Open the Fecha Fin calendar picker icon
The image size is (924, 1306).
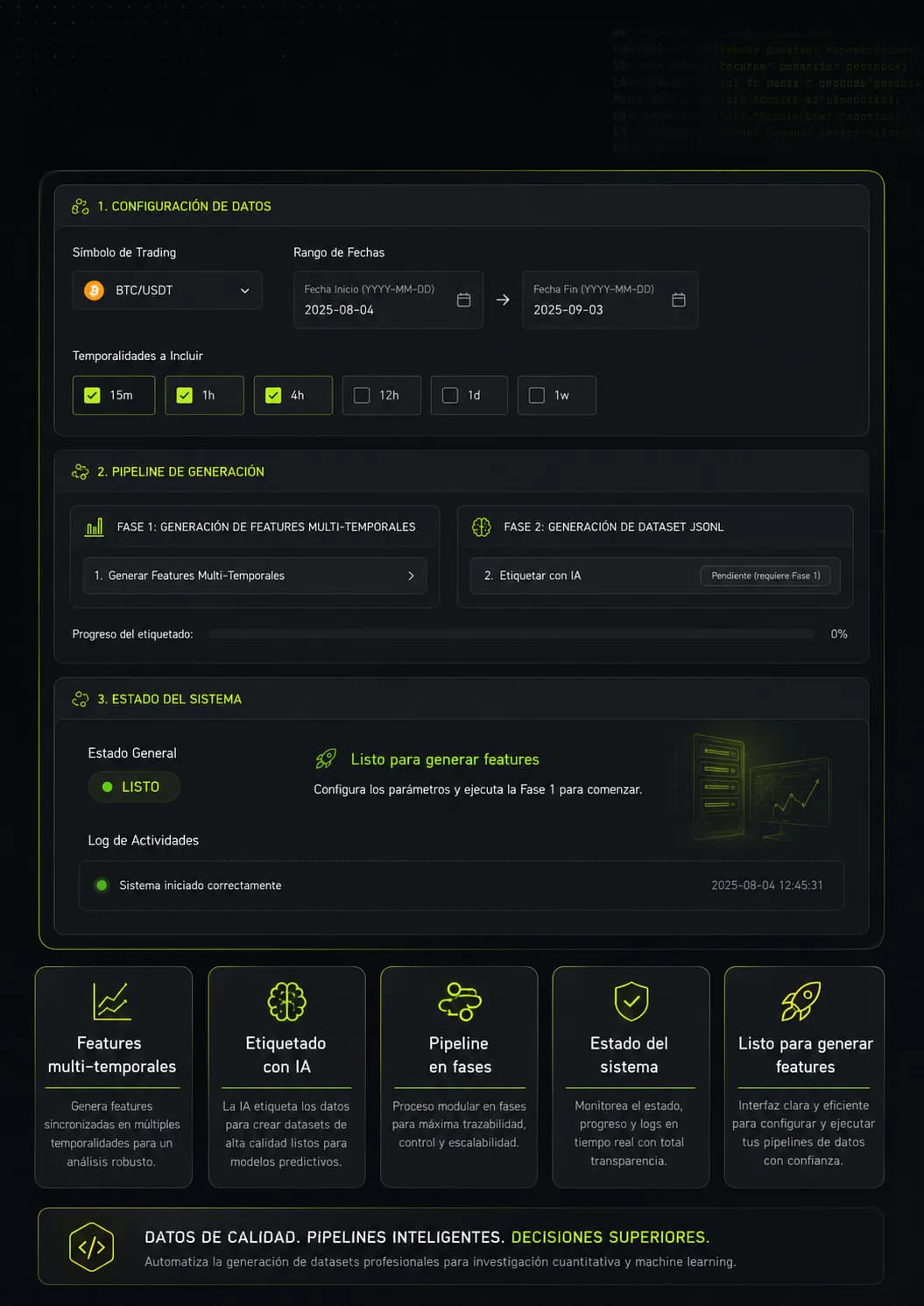click(x=679, y=300)
